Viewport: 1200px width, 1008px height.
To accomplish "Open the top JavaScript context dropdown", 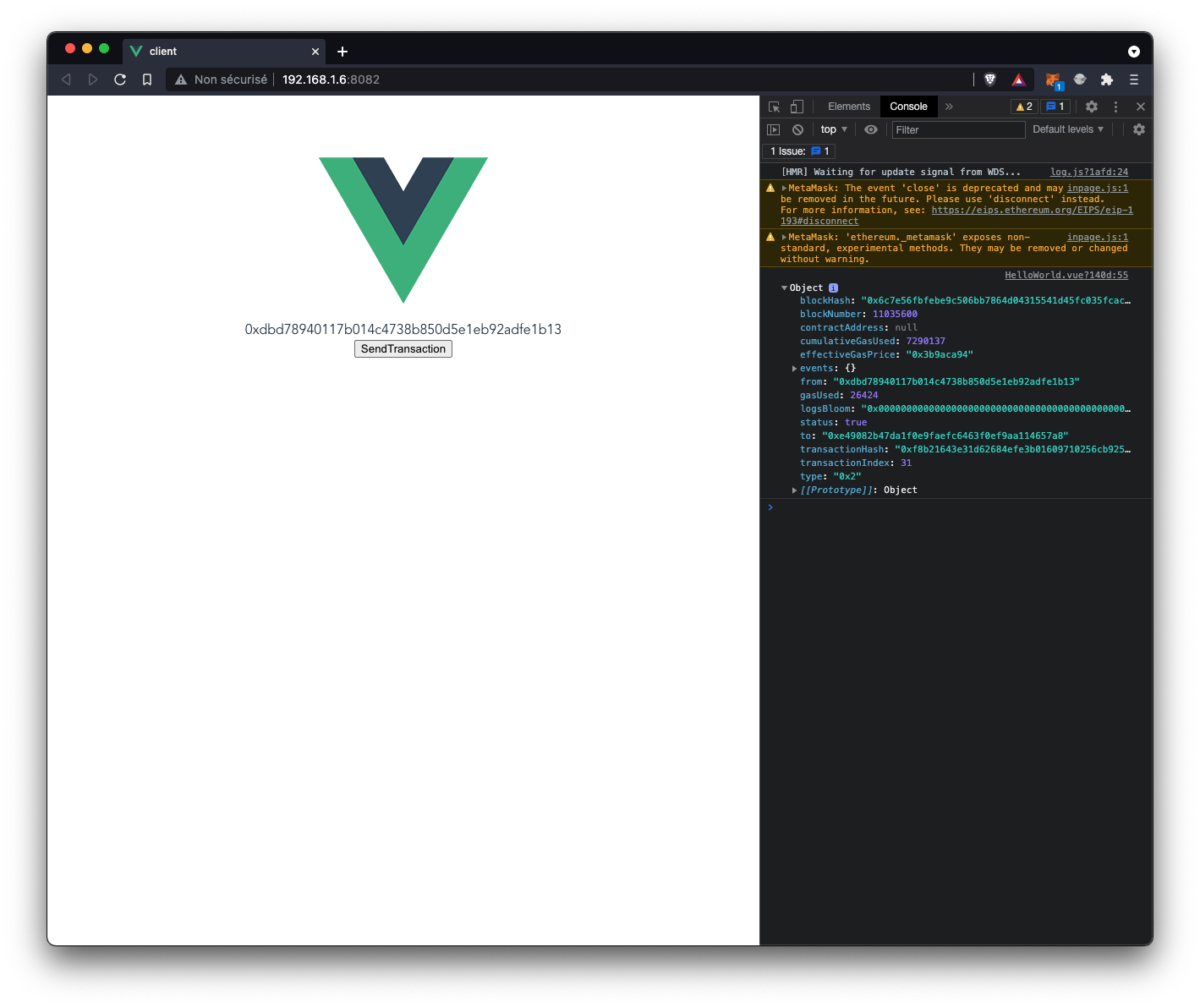I will point(834,129).
